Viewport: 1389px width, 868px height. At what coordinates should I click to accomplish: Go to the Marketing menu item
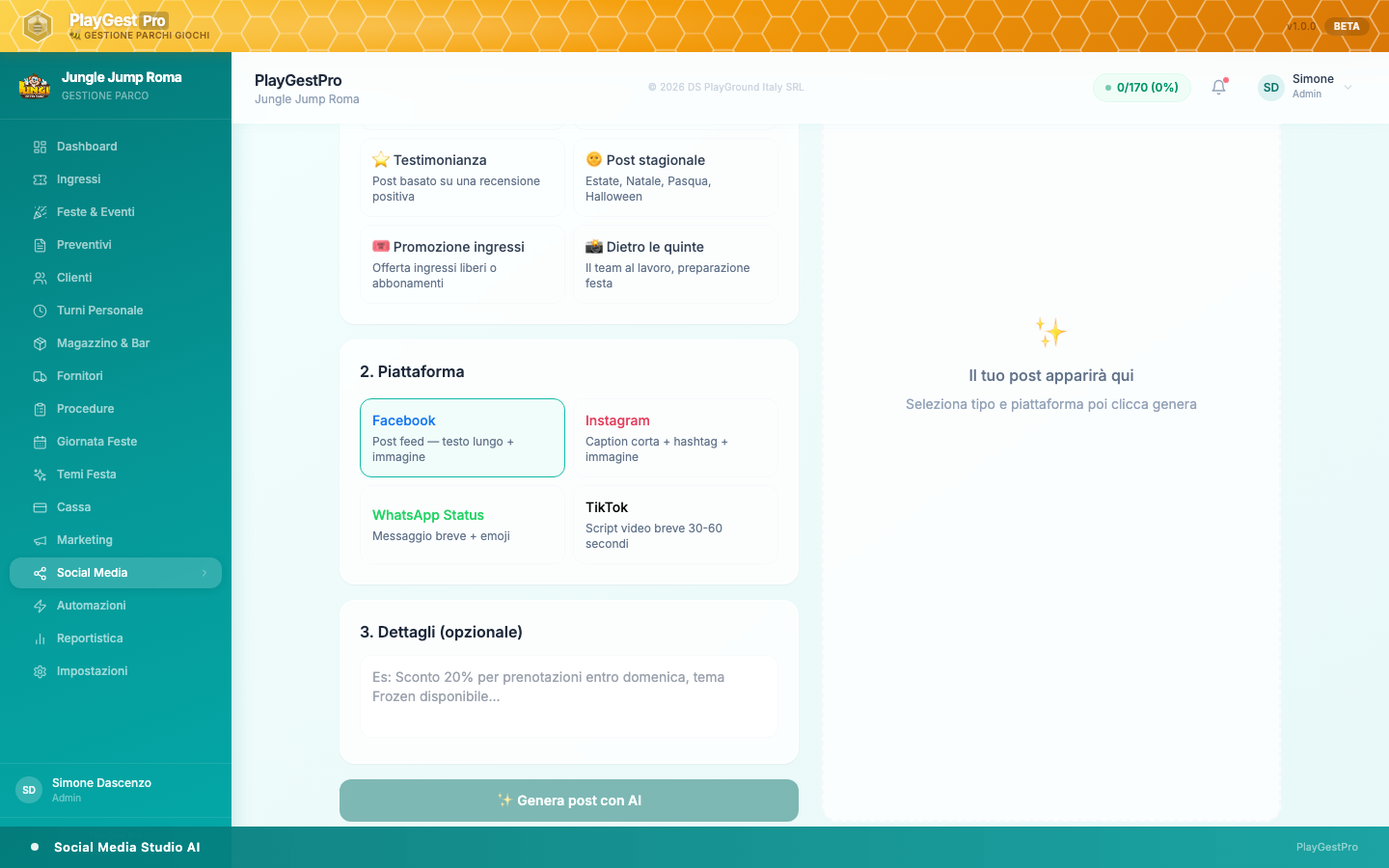[x=85, y=540]
